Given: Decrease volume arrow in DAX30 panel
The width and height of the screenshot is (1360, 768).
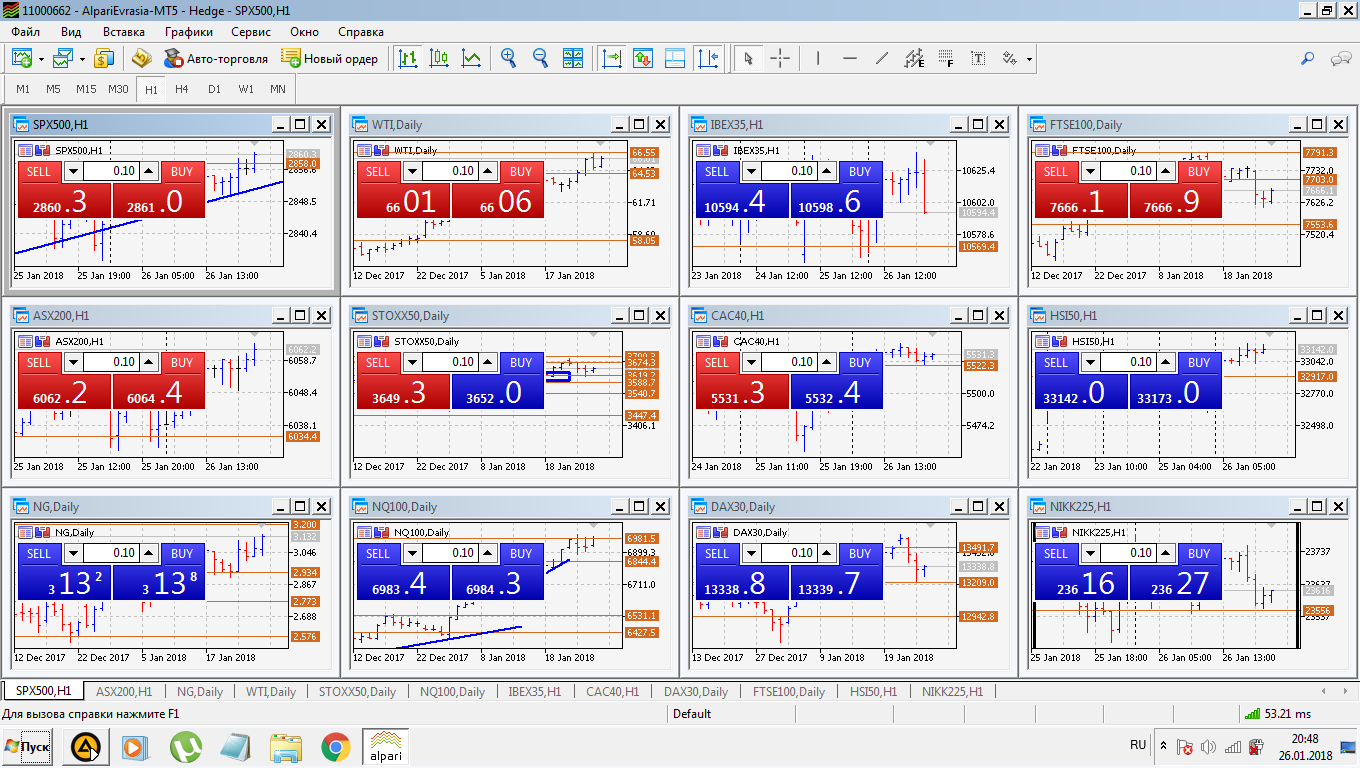Looking at the screenshot, I should coord(752,553).
